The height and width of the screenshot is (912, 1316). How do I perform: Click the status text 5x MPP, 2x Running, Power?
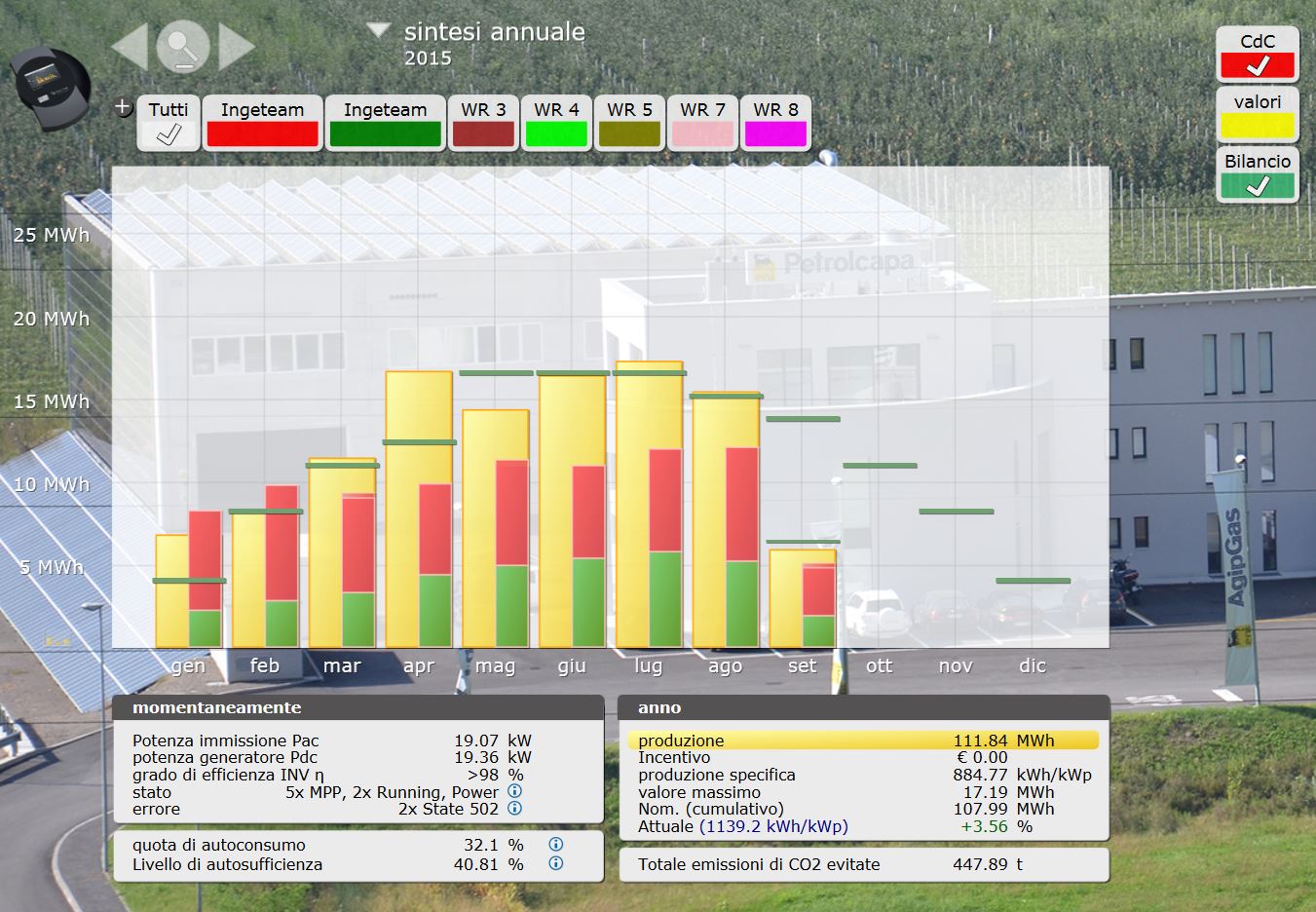pos(392,792)
